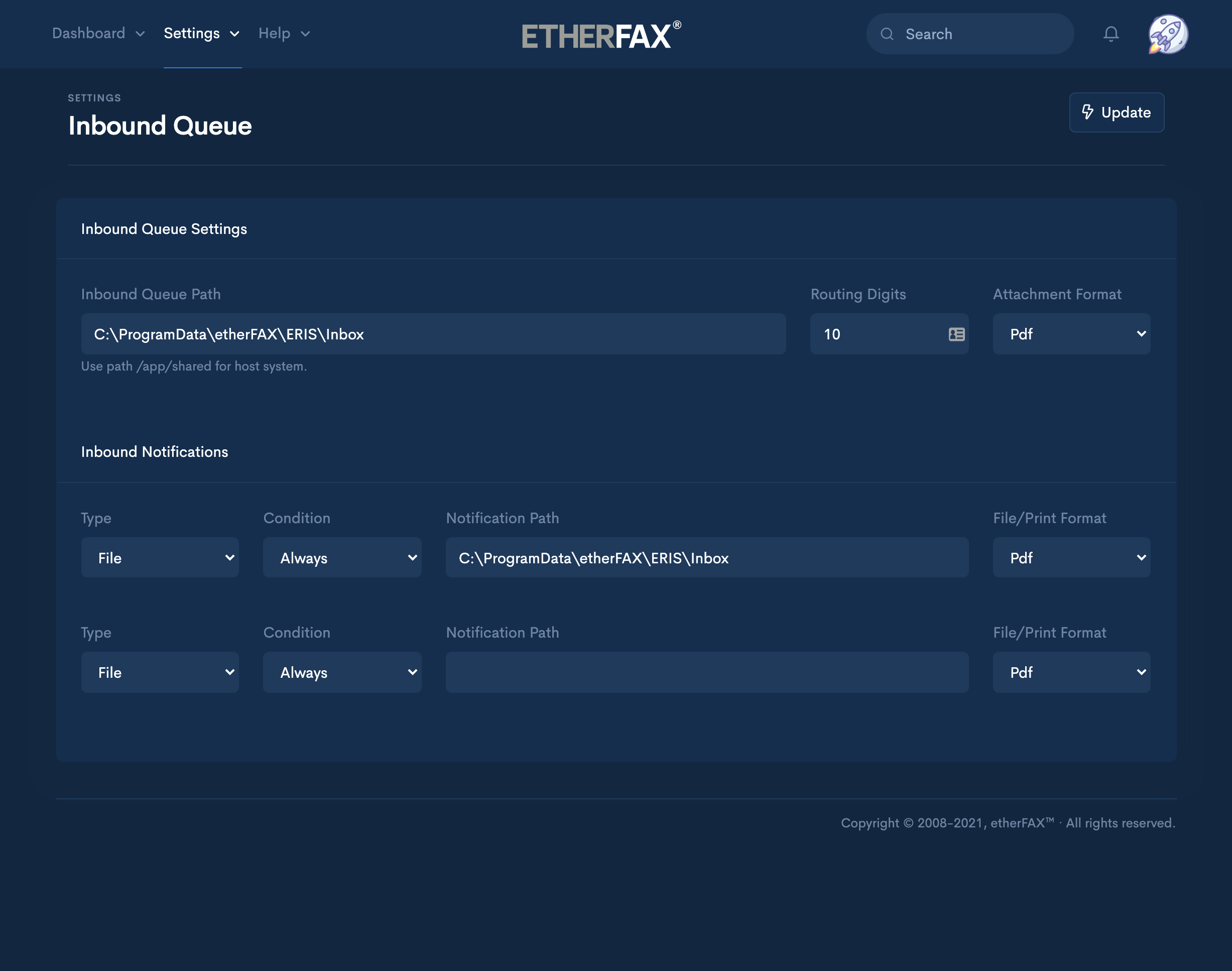Open the first Condition dropdown
Image resolution: width=1232 pixels, height=971 pixels.
tap(342, 558)
